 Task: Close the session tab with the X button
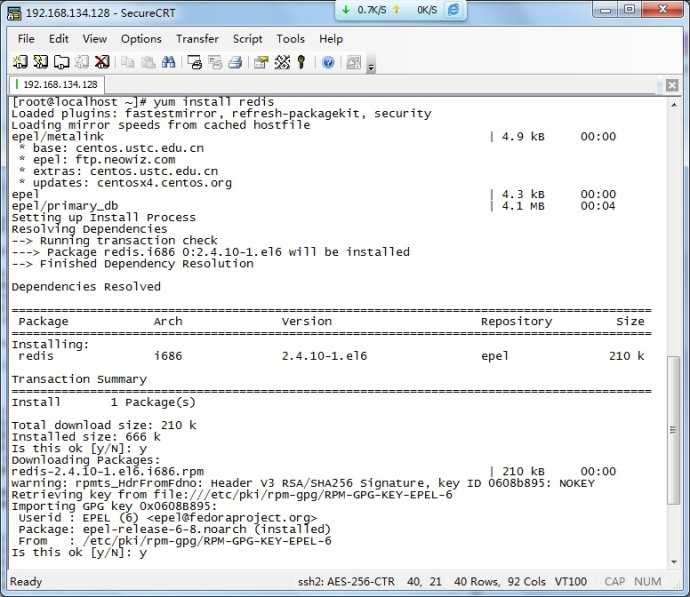click(672, 85)
